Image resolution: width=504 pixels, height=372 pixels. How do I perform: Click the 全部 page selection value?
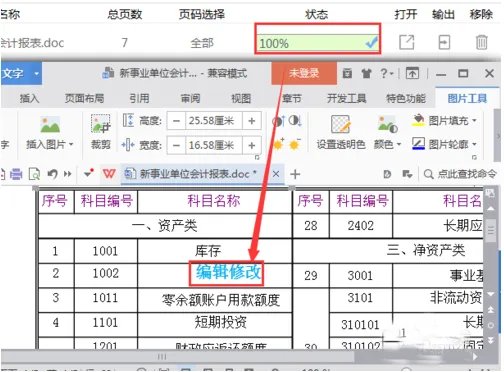(x=202, y=43)
